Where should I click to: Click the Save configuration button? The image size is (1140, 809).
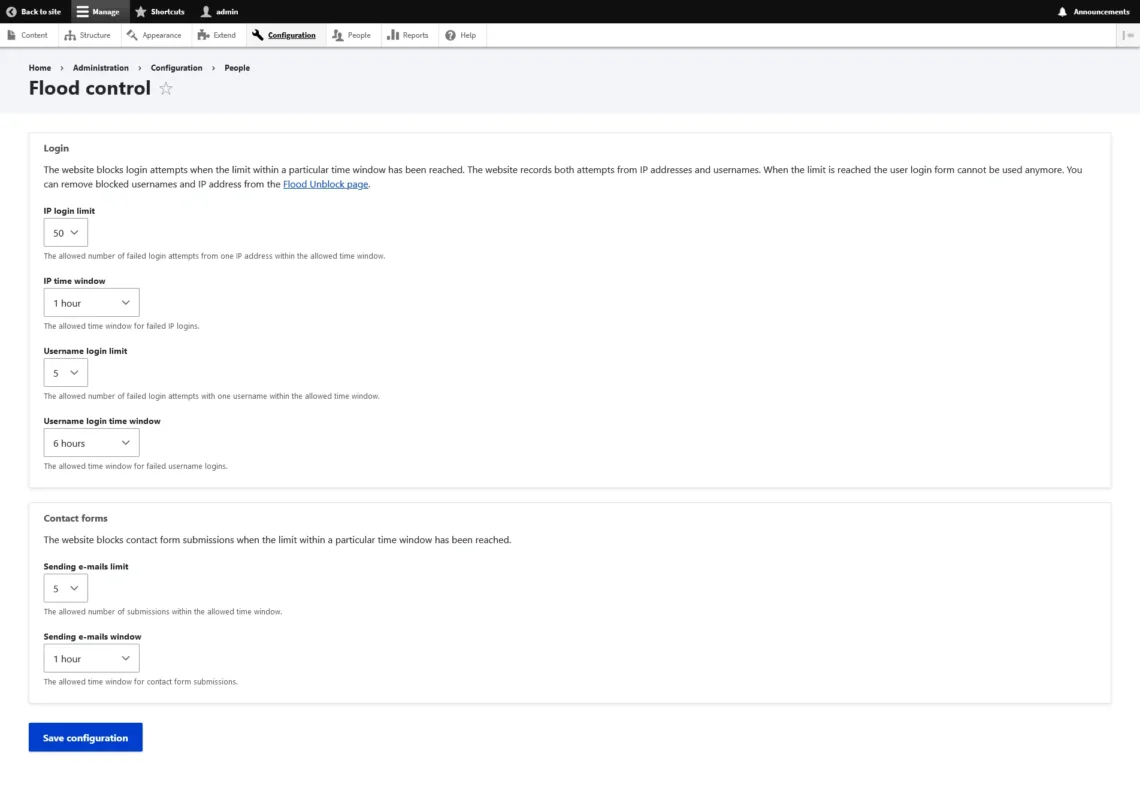(85, 738)
